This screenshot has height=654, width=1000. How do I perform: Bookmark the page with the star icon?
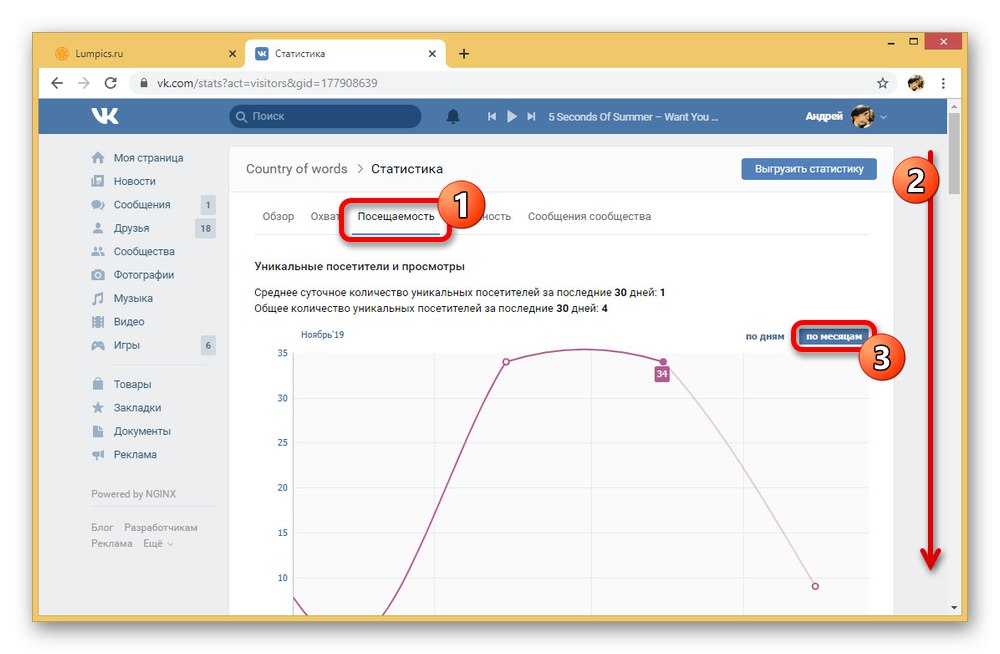pos(883,83)
